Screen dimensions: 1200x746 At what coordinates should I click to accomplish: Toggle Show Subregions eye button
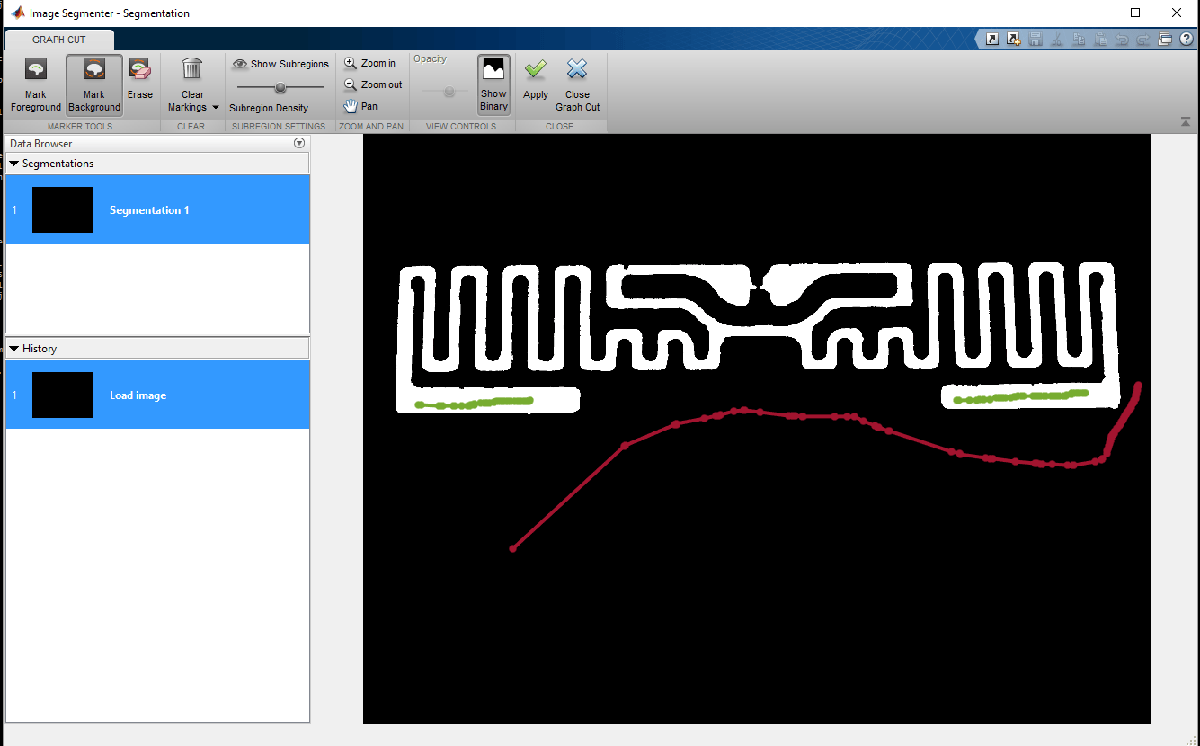(280, 63)
